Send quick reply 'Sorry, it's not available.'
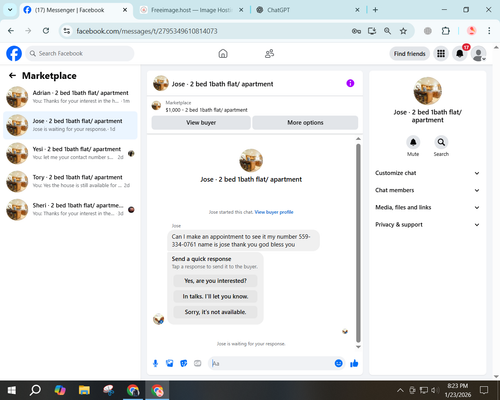Viewport: 500px width, 400px height. pos(215,312)
